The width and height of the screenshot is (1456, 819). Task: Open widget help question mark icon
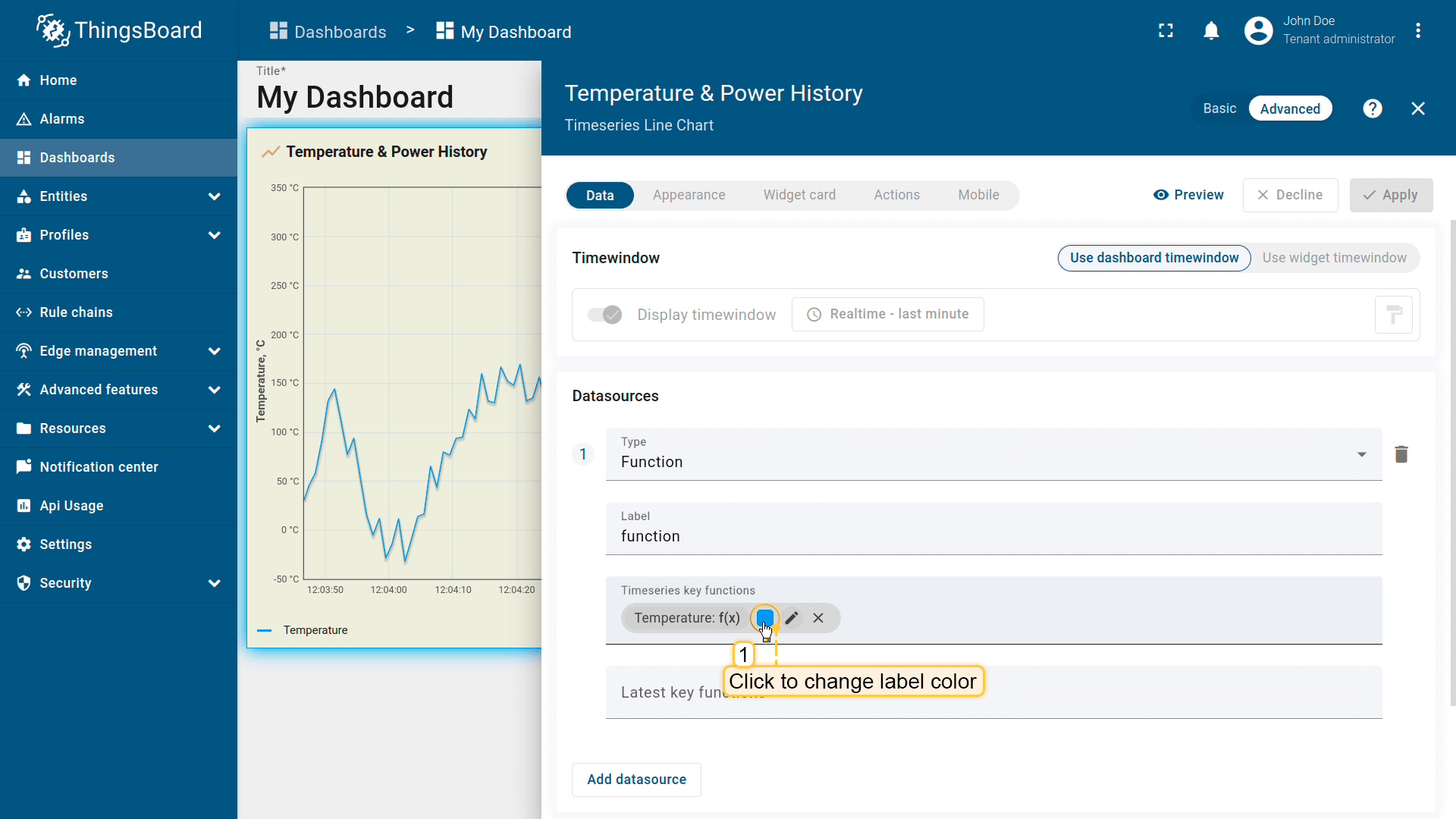tap(1372, 108)
